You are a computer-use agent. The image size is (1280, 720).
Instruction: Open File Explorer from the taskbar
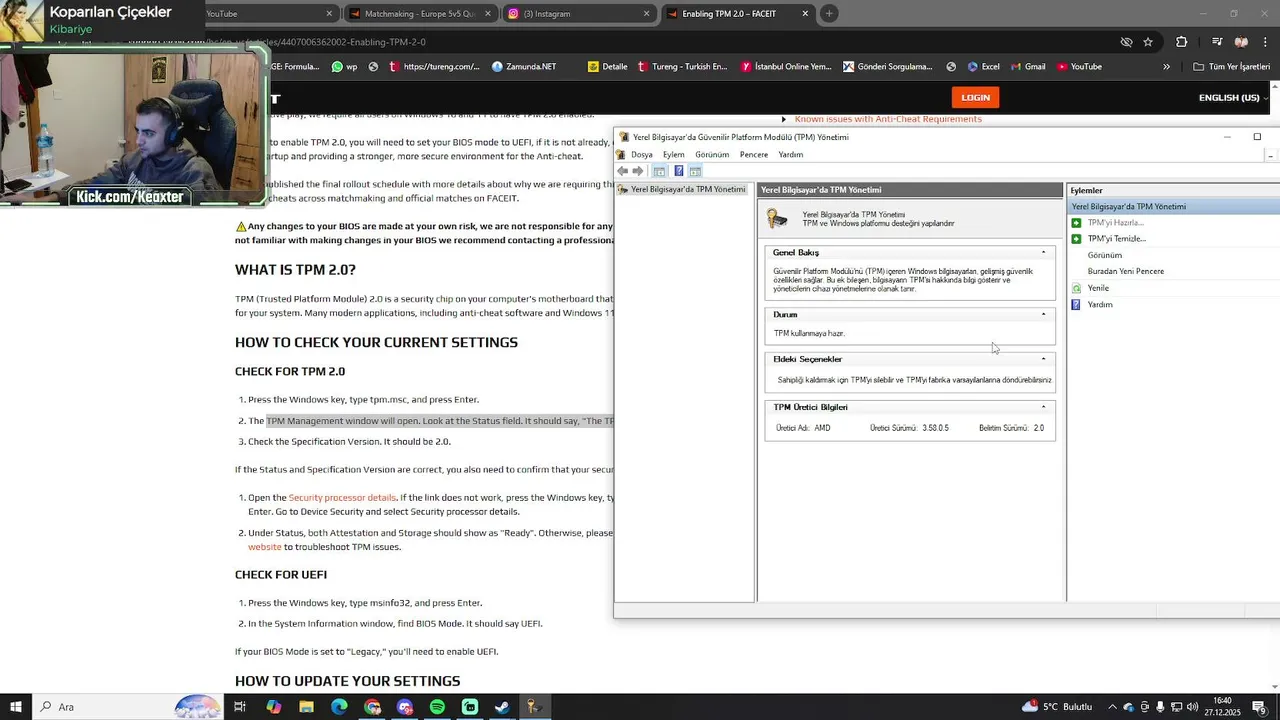pos(306,707)
